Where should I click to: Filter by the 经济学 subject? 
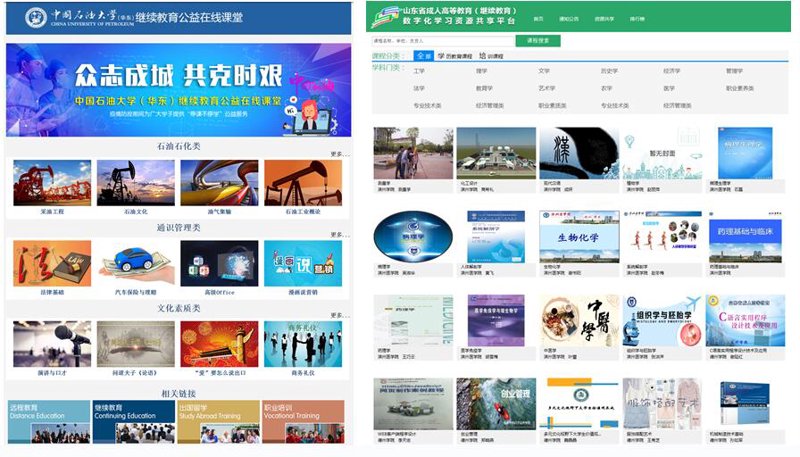tap(671, 71)
